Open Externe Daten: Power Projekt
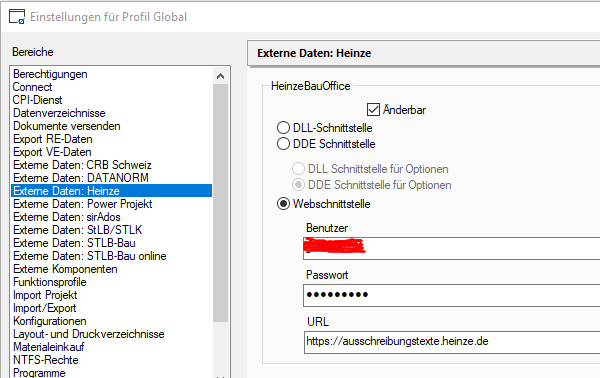 (x=111, y=204)
